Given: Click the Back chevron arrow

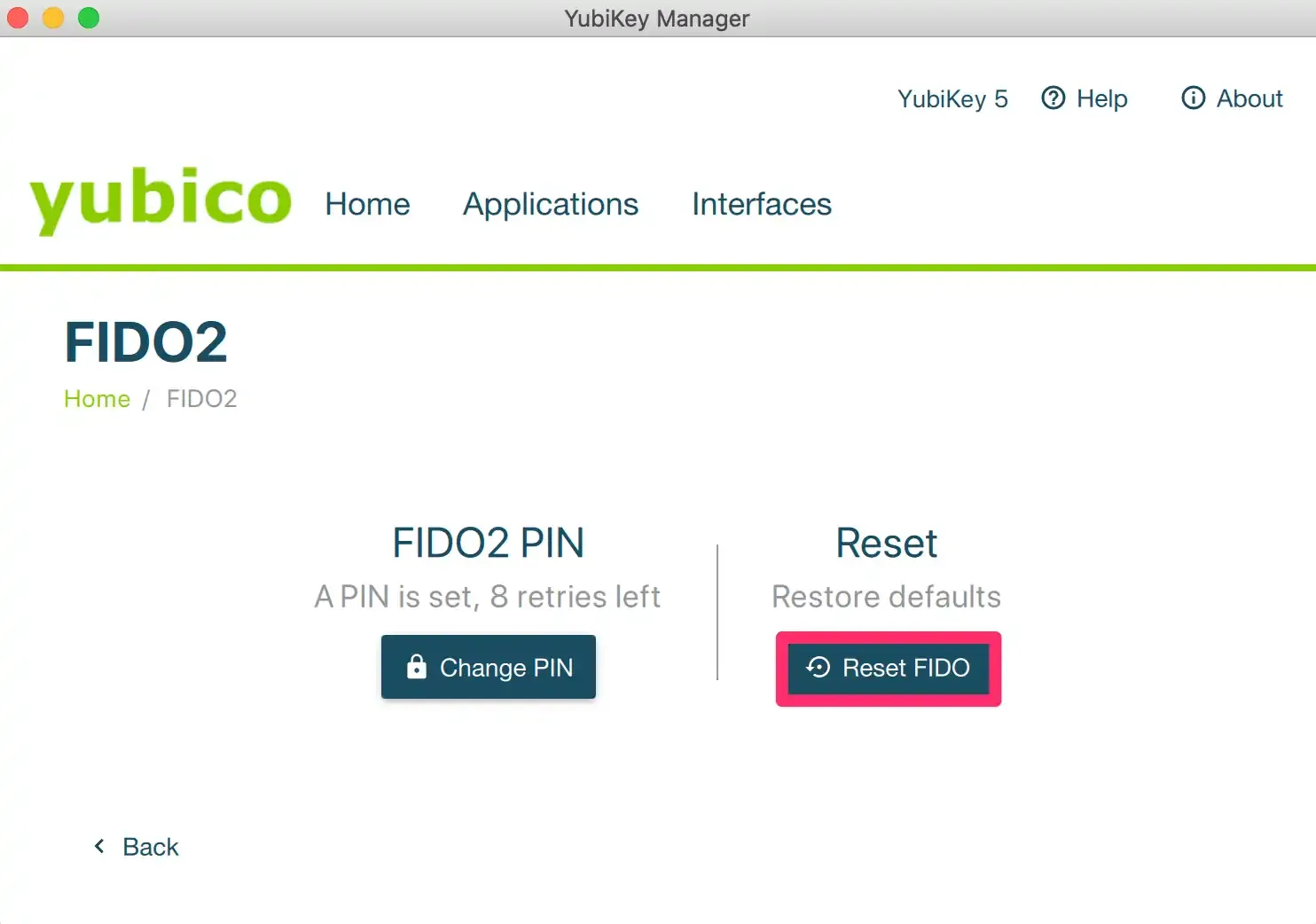Looking at the screenshot, I should coord(99,847).
